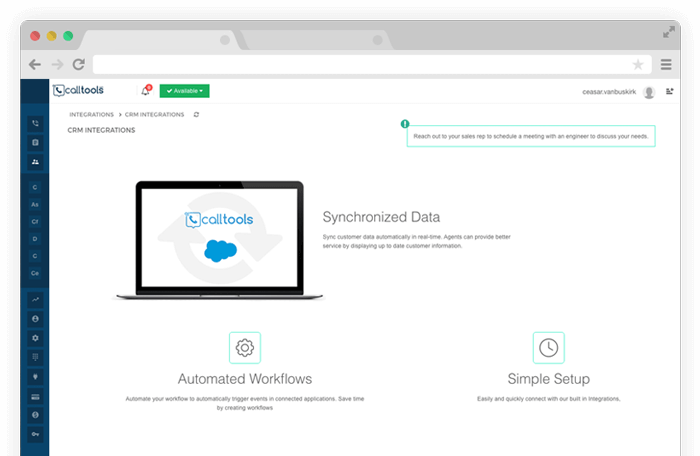Bookmark the page with the star icon
The width and height of the screenshot is (700, 456).
pyautogui.click(x=638, y=65)
